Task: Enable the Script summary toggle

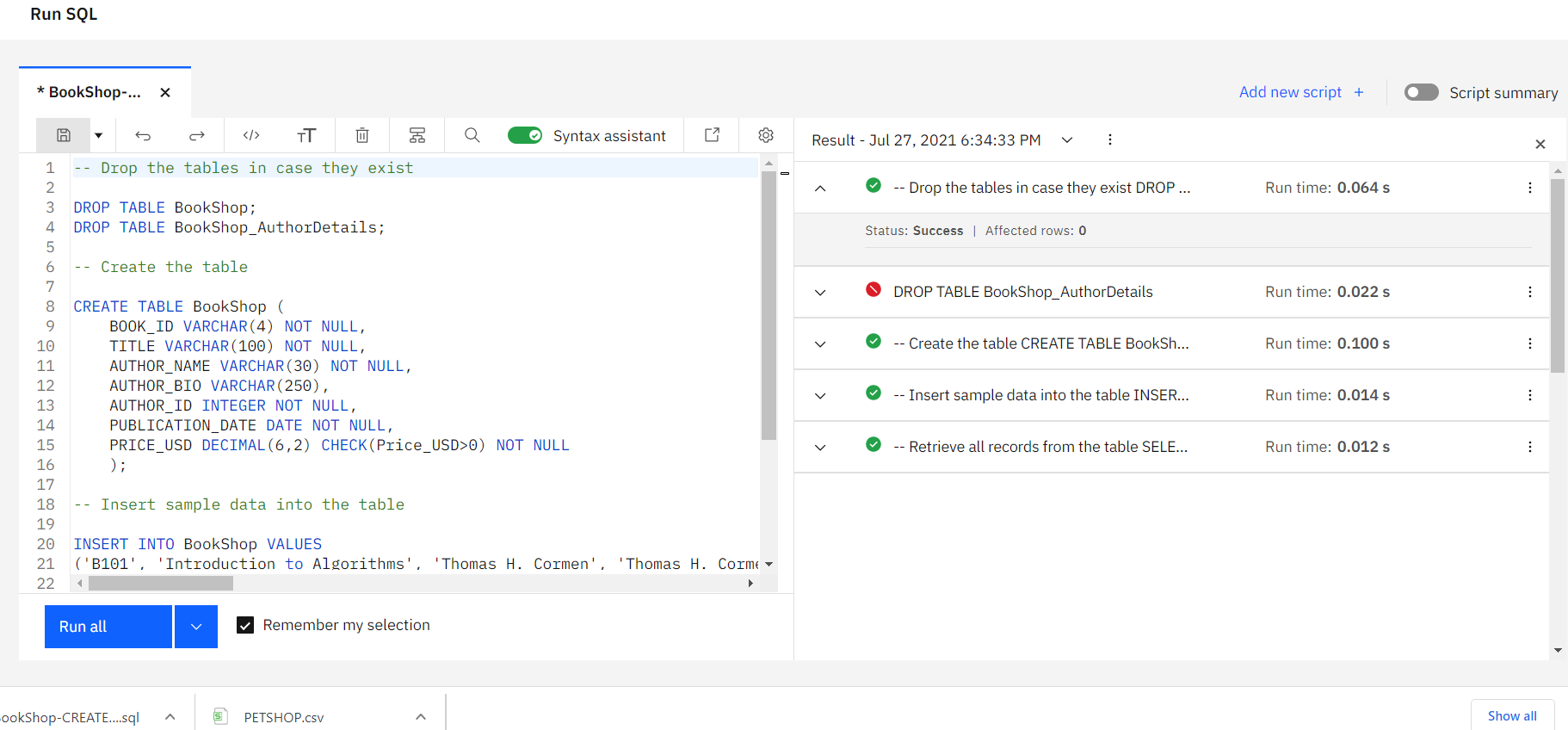Action: 1421,92
